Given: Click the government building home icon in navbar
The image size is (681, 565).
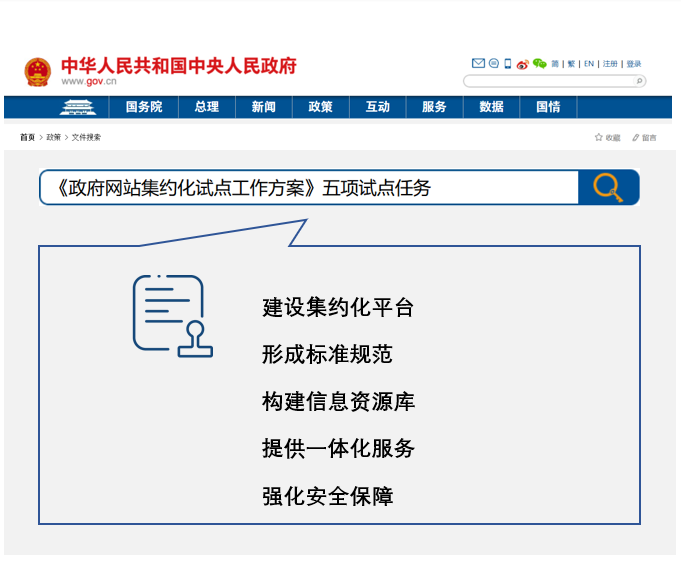Looking at the screenshot, I should [77, 107].
